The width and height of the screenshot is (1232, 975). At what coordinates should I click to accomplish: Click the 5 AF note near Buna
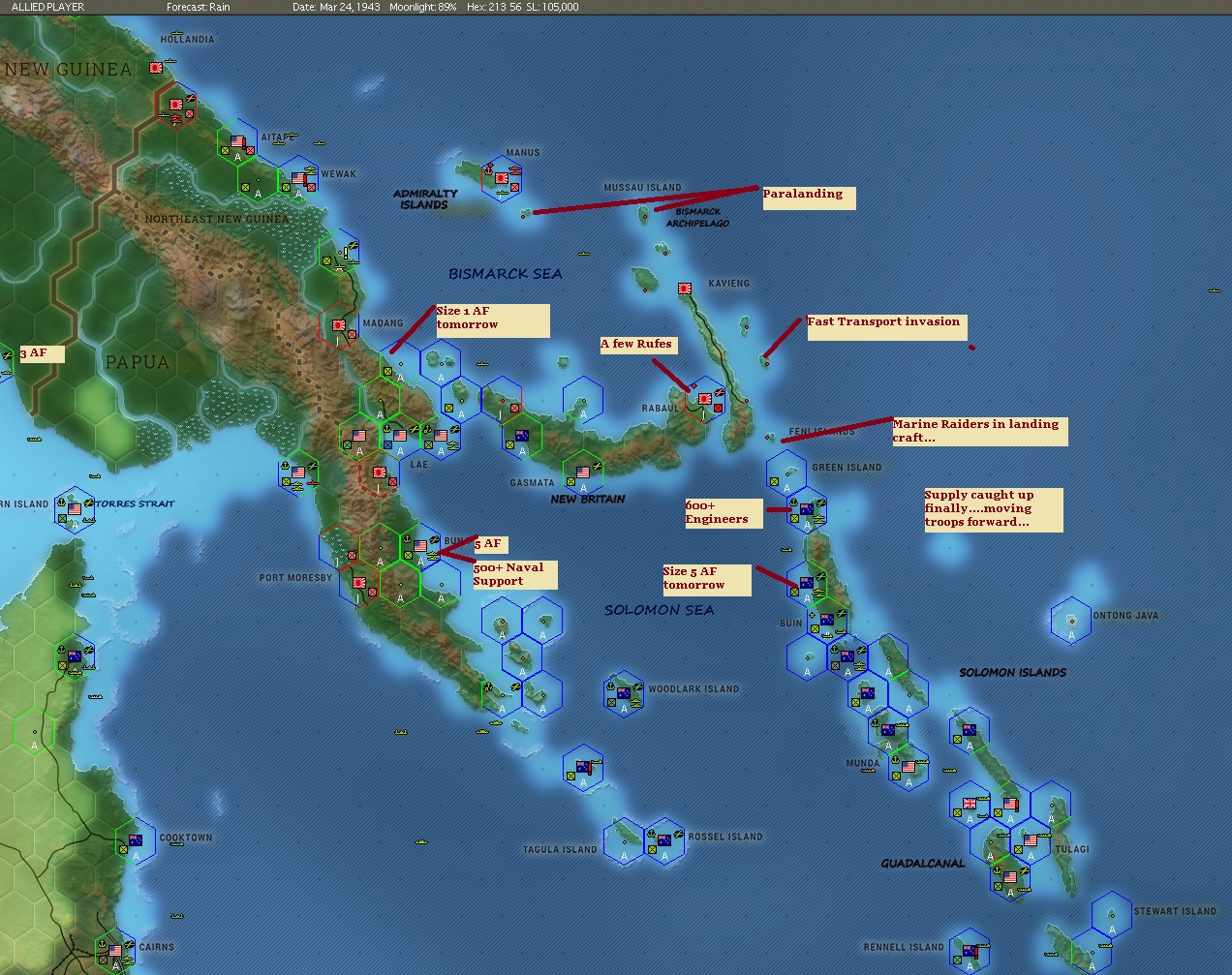[x=490, y=544]
